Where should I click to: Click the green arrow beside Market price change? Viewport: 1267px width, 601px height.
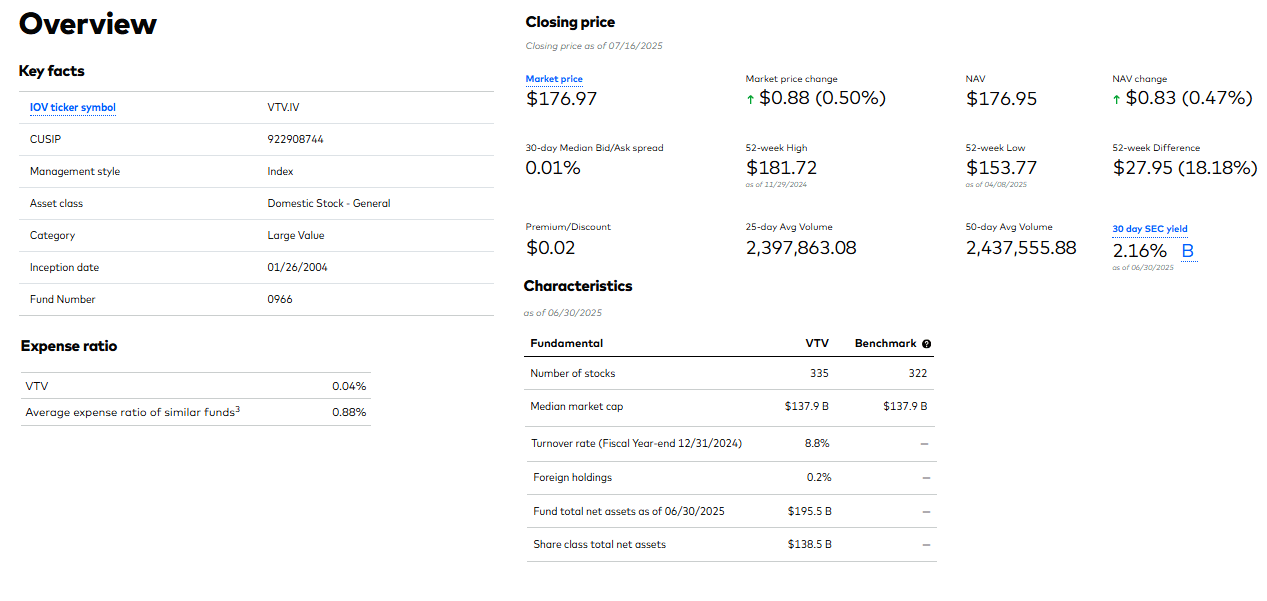(x=750, y=98)
